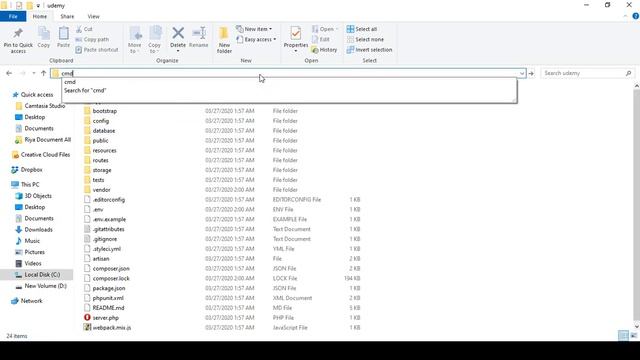
Task: Select Camtasia Studio in sidebar
Action: [40, 106]
